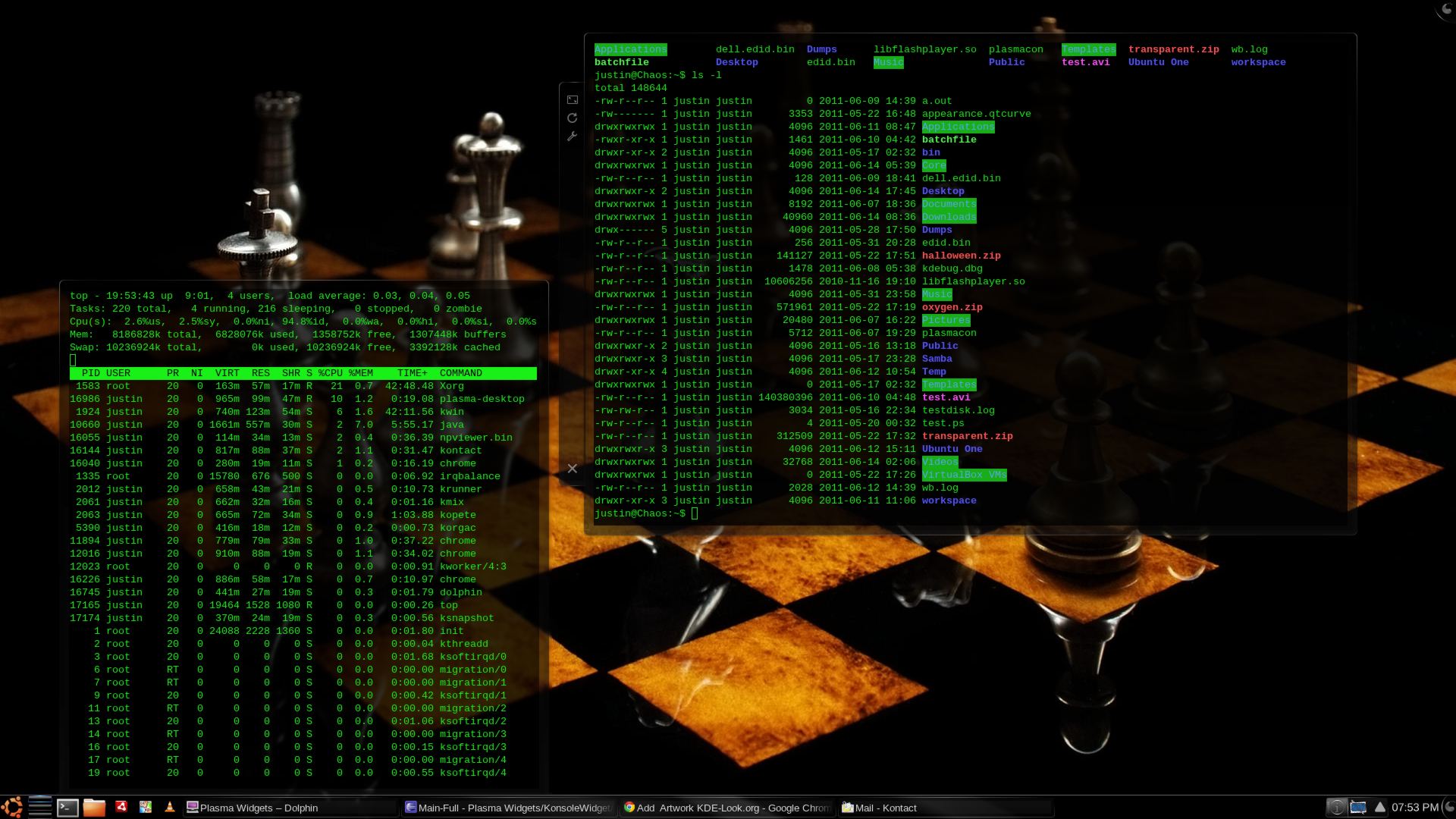The height and width of the screenshot is (819, 1456).
Task: Click the 07:53 PM clock
Action: coord(1415,808)
